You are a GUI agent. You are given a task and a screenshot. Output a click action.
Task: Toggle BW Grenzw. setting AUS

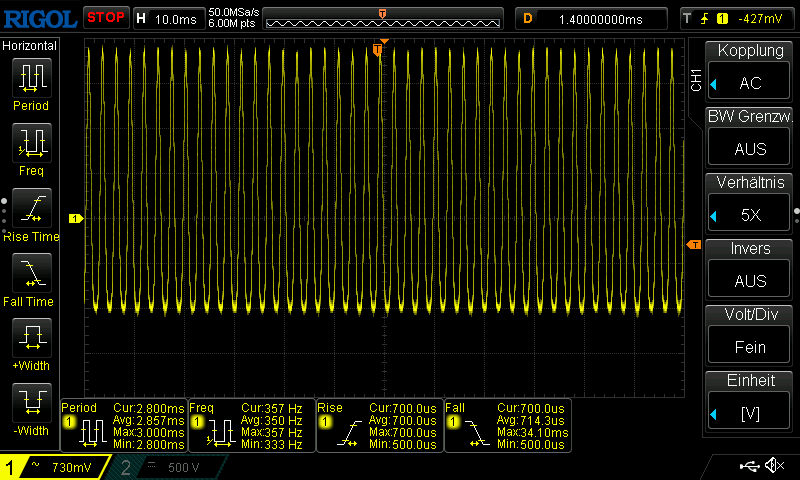pos(749,148)
